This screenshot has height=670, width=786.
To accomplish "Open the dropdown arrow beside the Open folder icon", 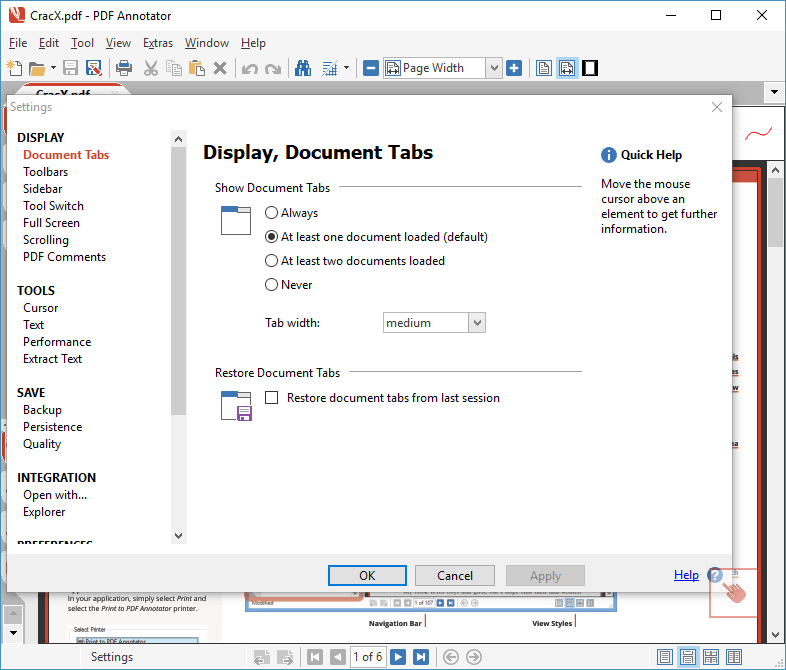I will 53,68.
